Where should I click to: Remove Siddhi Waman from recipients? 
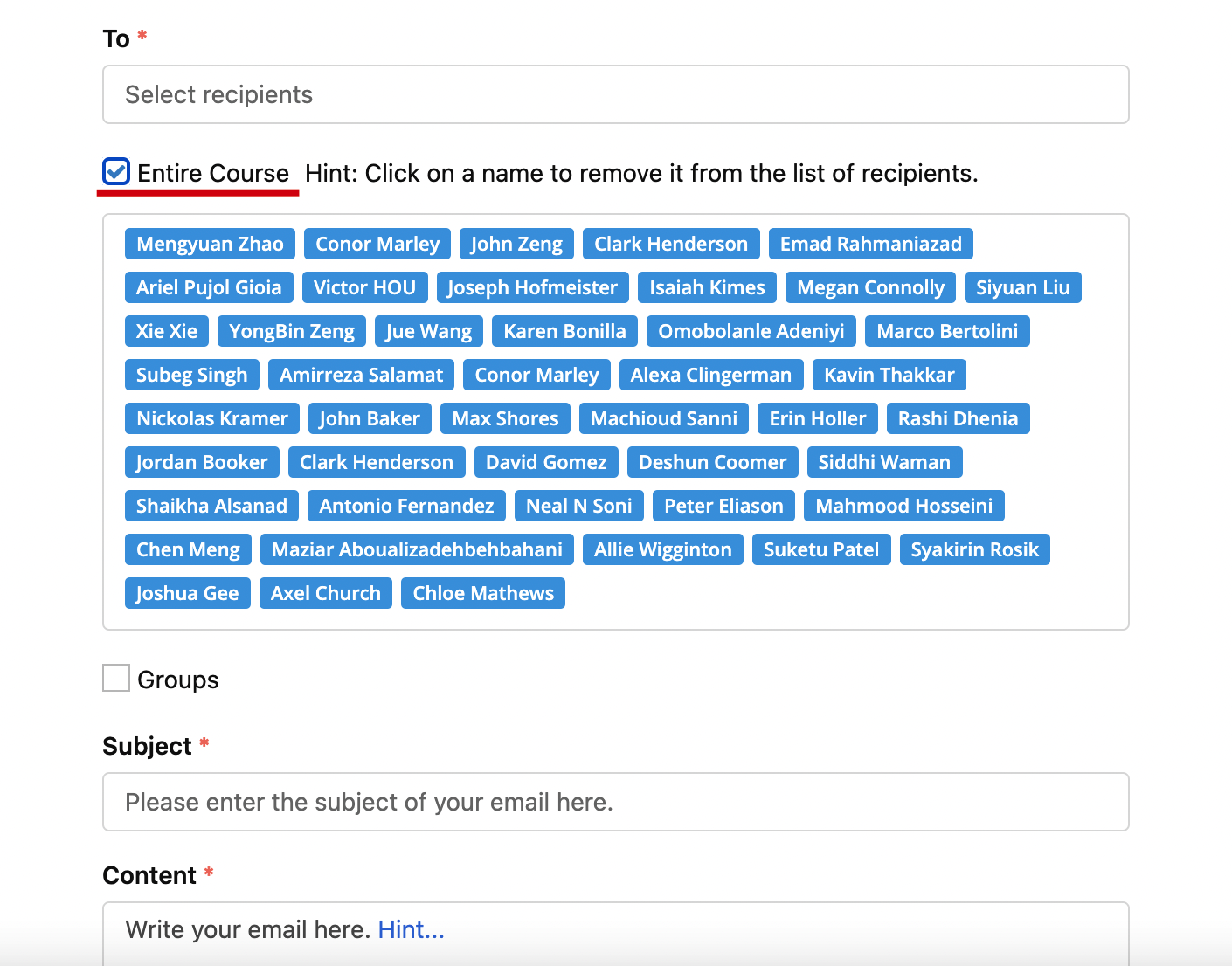click(x=884, y=462)
